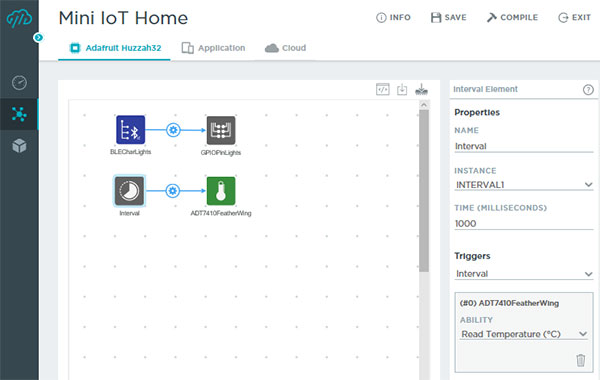Switch to the Adafruit Huzzah32 tab

coord(115,48)
